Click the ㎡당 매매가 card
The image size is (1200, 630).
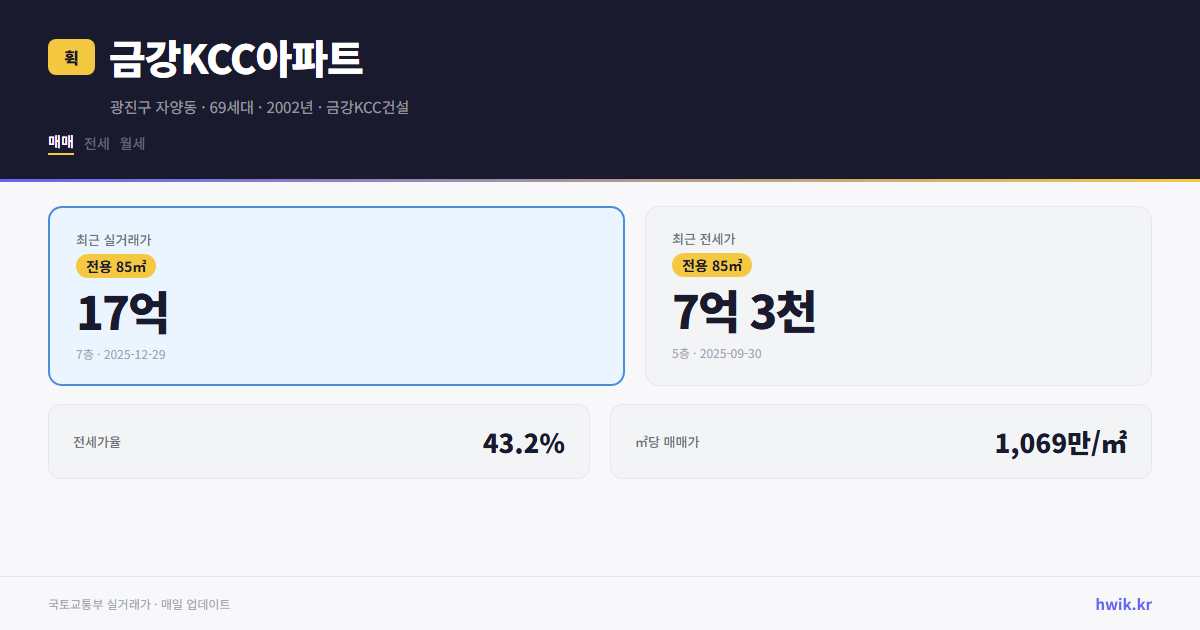click(x=880, y=441)
